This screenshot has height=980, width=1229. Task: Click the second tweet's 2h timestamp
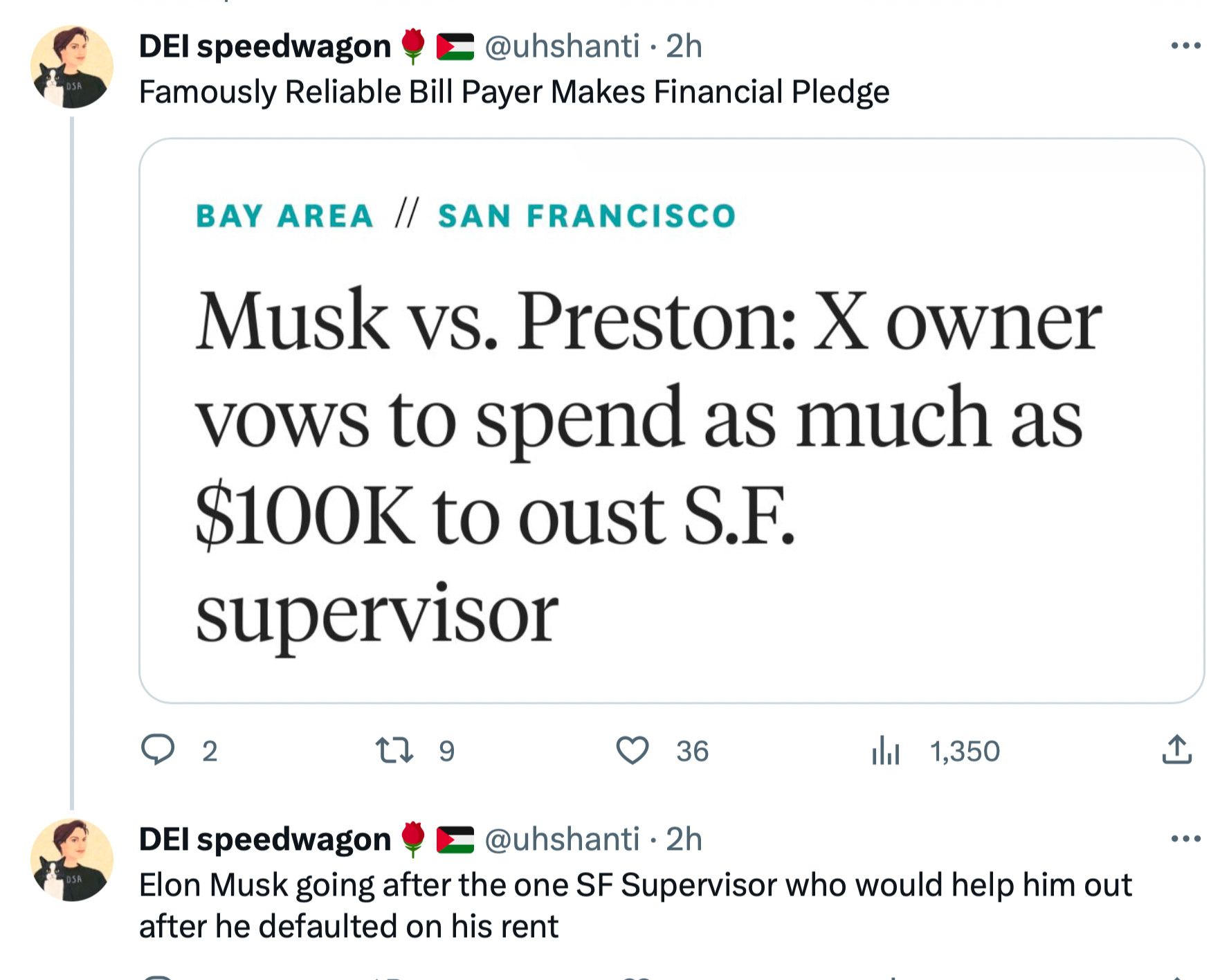[684, 839]
